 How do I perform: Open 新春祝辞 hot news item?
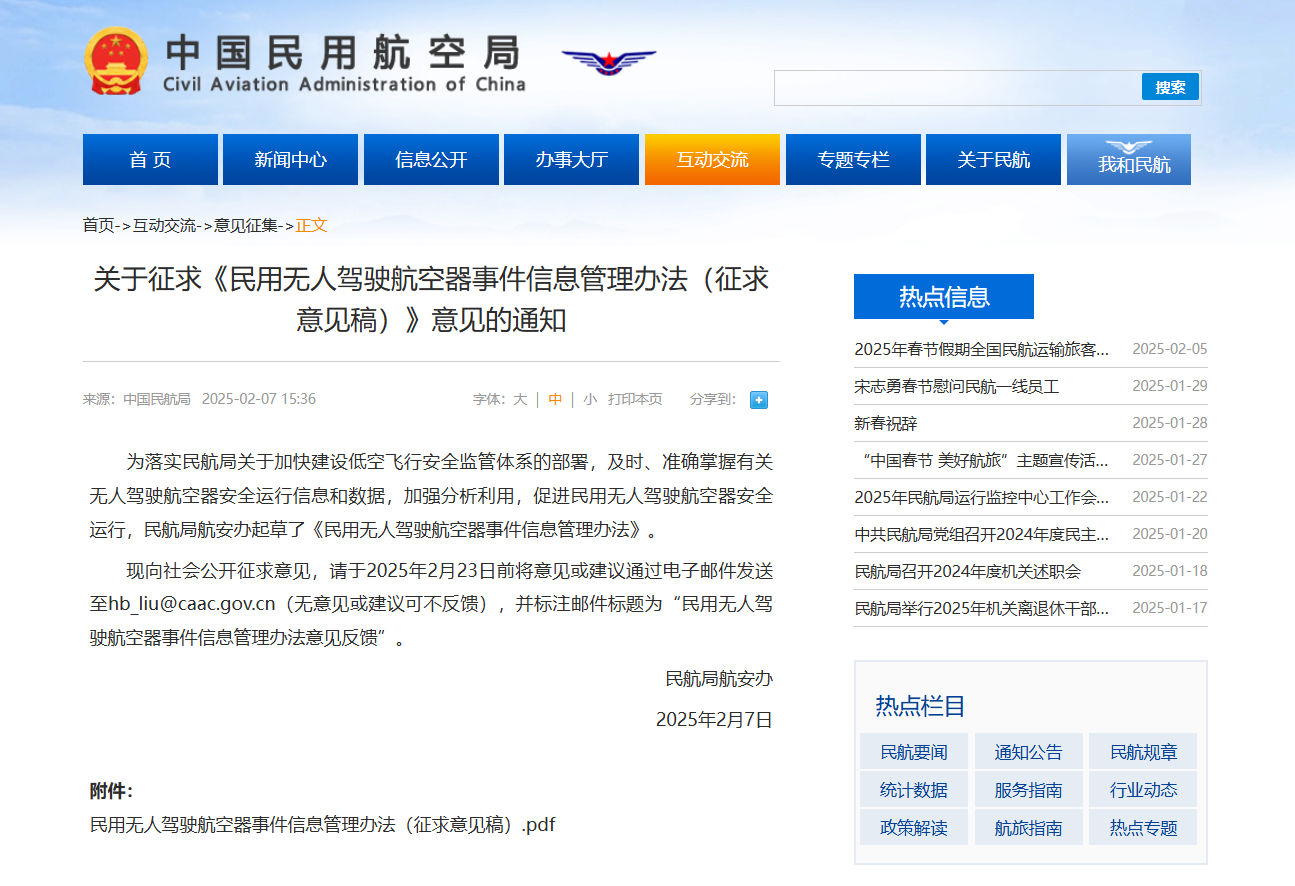[x=885, y=423]
